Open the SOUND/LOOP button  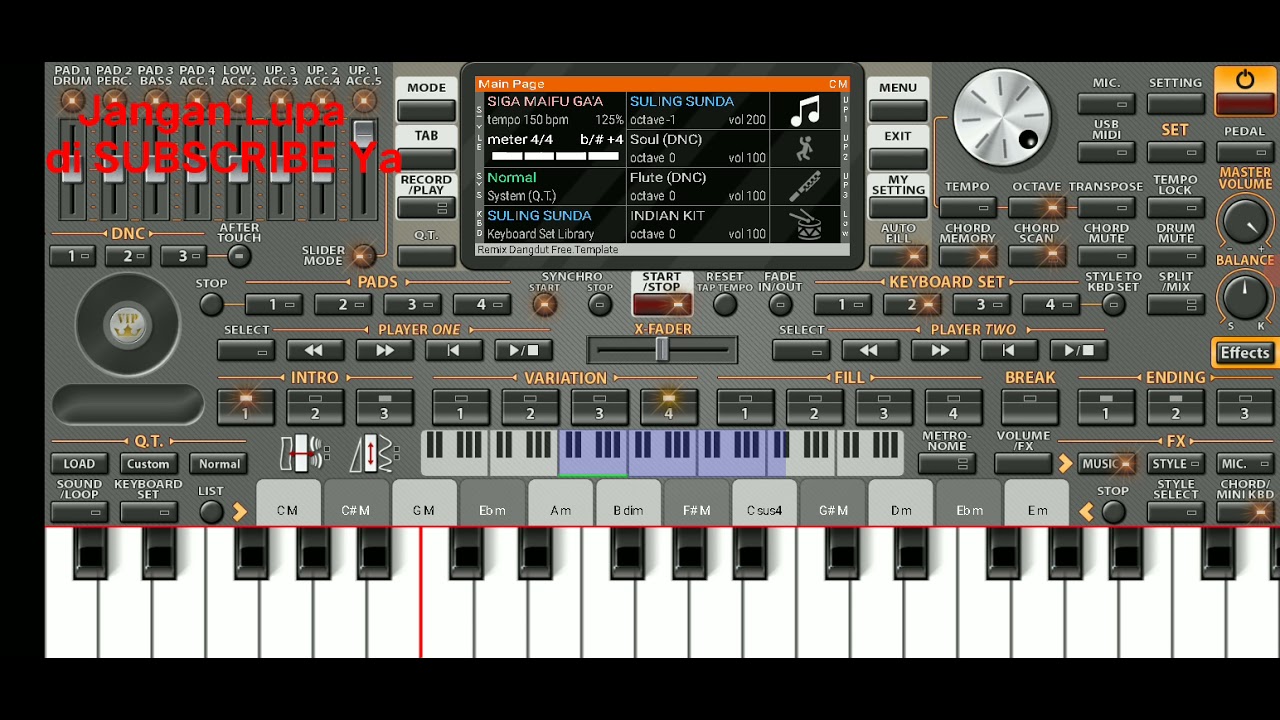tap(79, 512)
